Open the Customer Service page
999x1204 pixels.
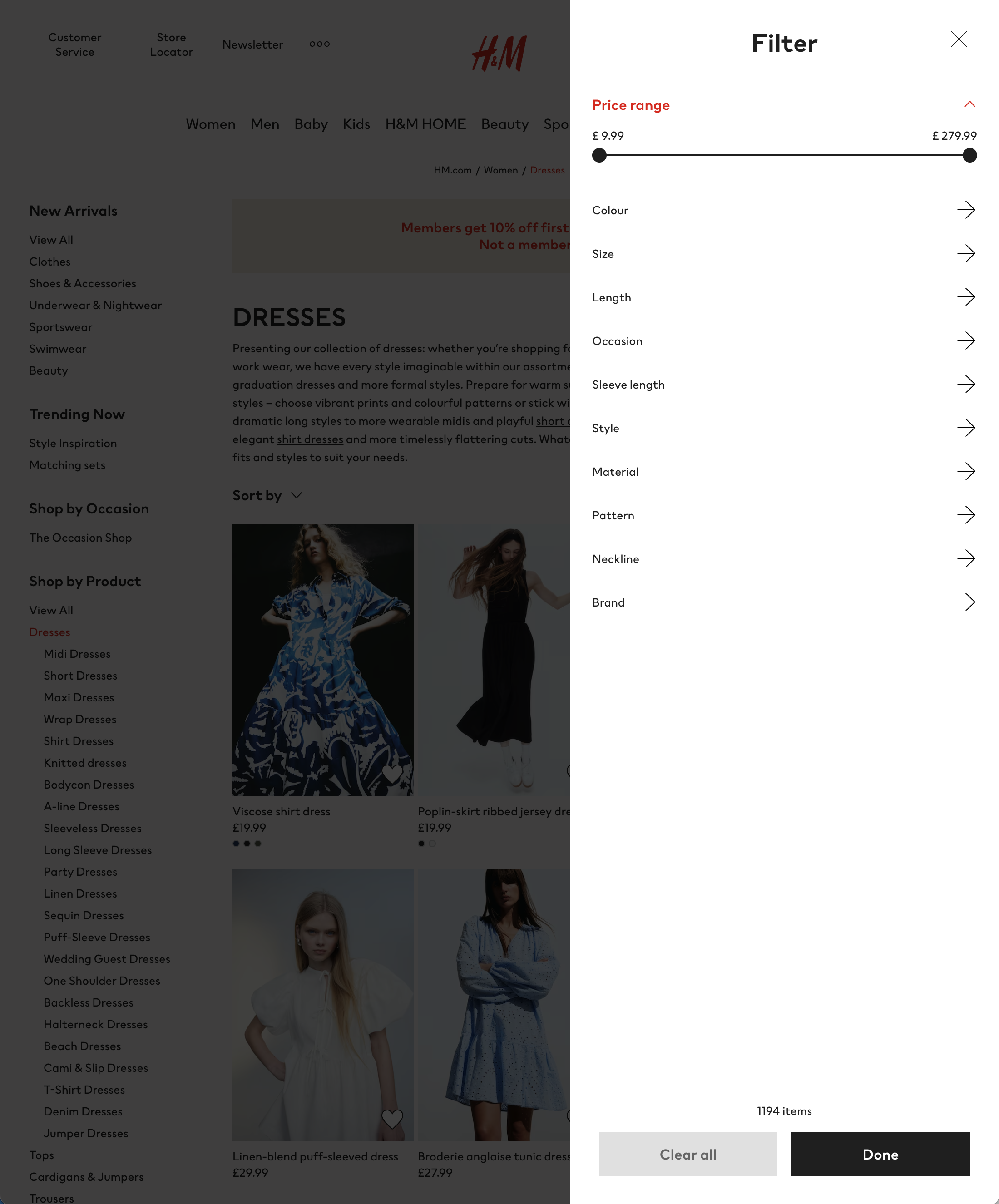point(74,44)
